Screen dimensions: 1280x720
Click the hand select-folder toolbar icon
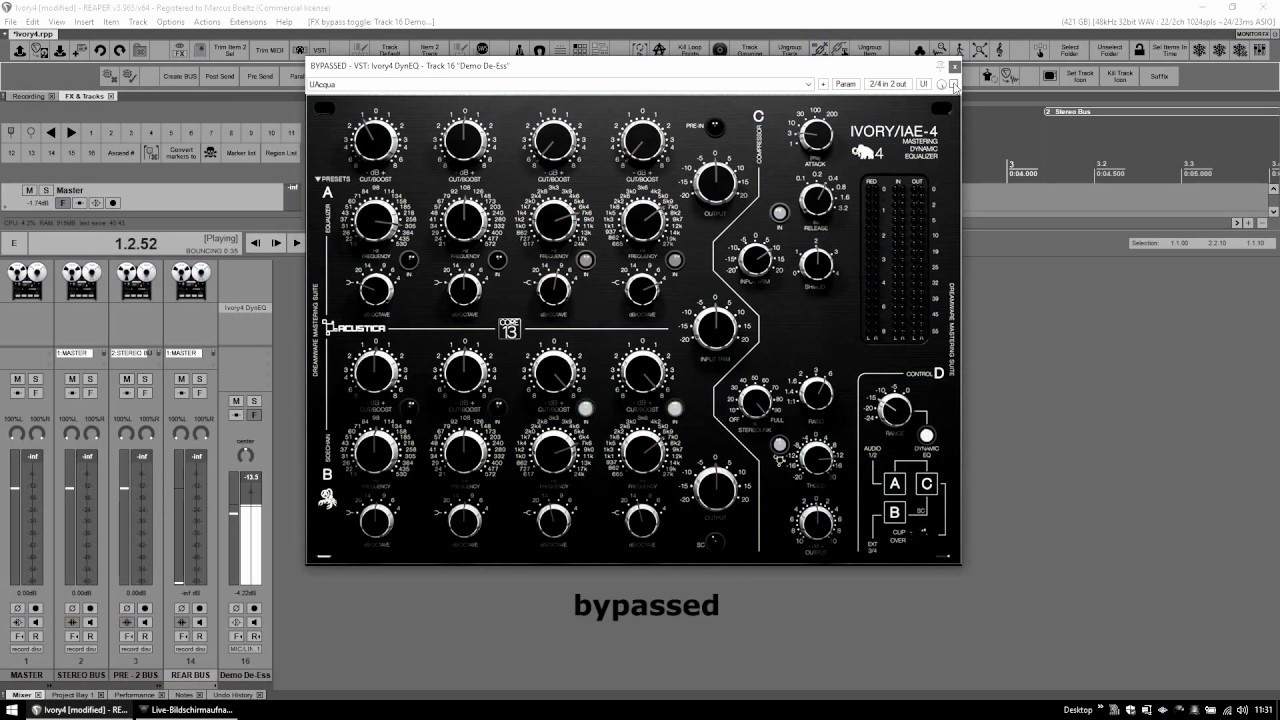(1041, 49)
